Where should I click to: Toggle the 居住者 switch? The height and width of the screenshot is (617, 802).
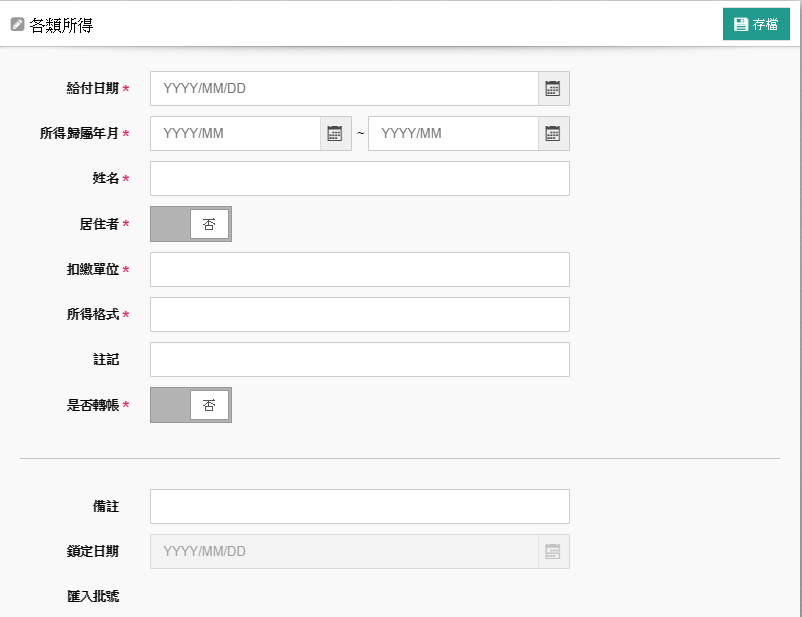[x=191, y=224]
